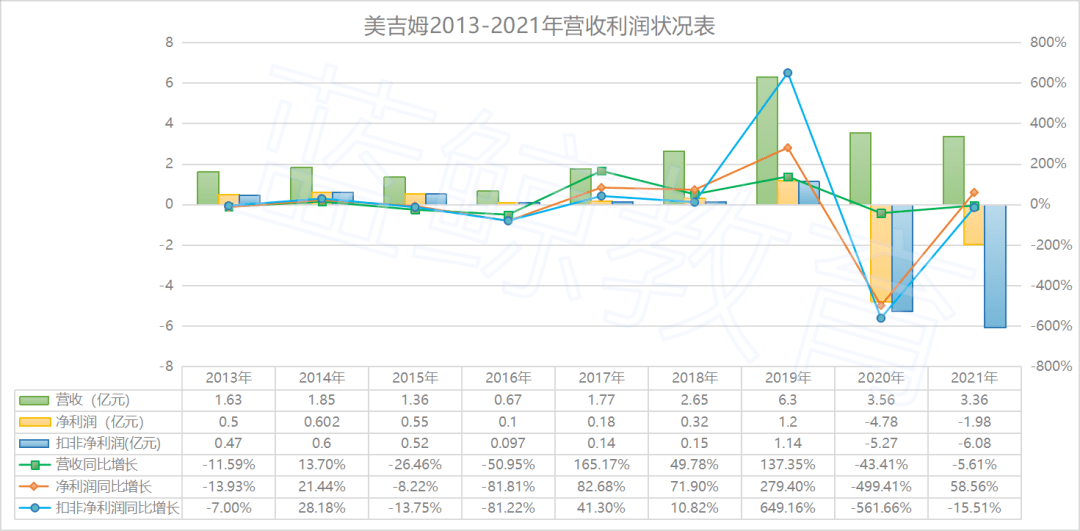The image size is (1080, 531).
Task: Select the -499.41% table cell
Action: (x=880, y=487)
